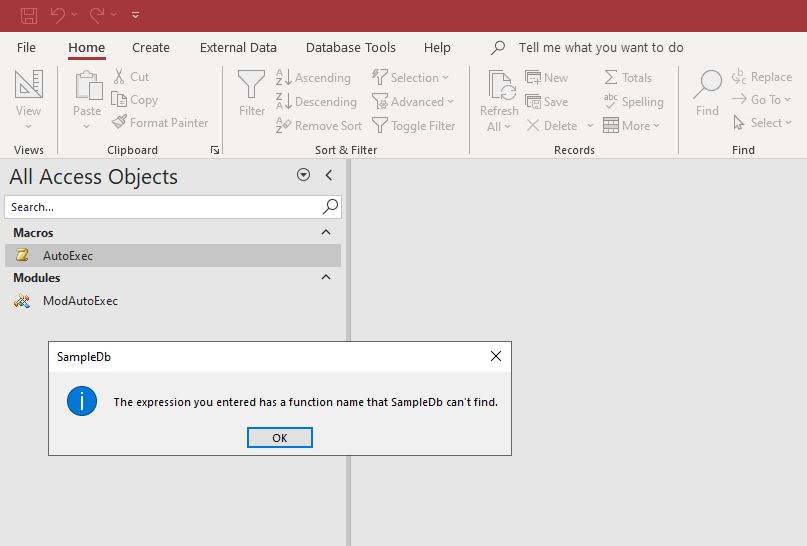Image resolution: width=807 pixels, height=546 pixels.
Task: Sort Descending Z to A
Action: pyautogui.click(x=316, y=101)
